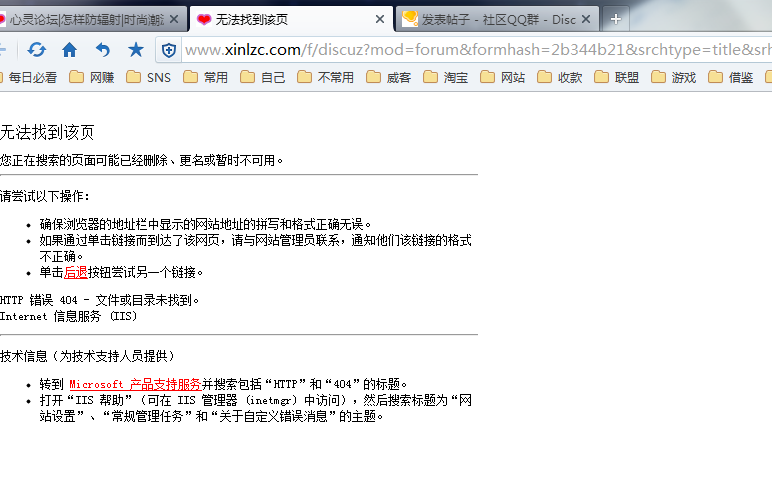Click the undo back arrow icon
Viewport: 772px width, 480px height.
[x=102, y=50]
